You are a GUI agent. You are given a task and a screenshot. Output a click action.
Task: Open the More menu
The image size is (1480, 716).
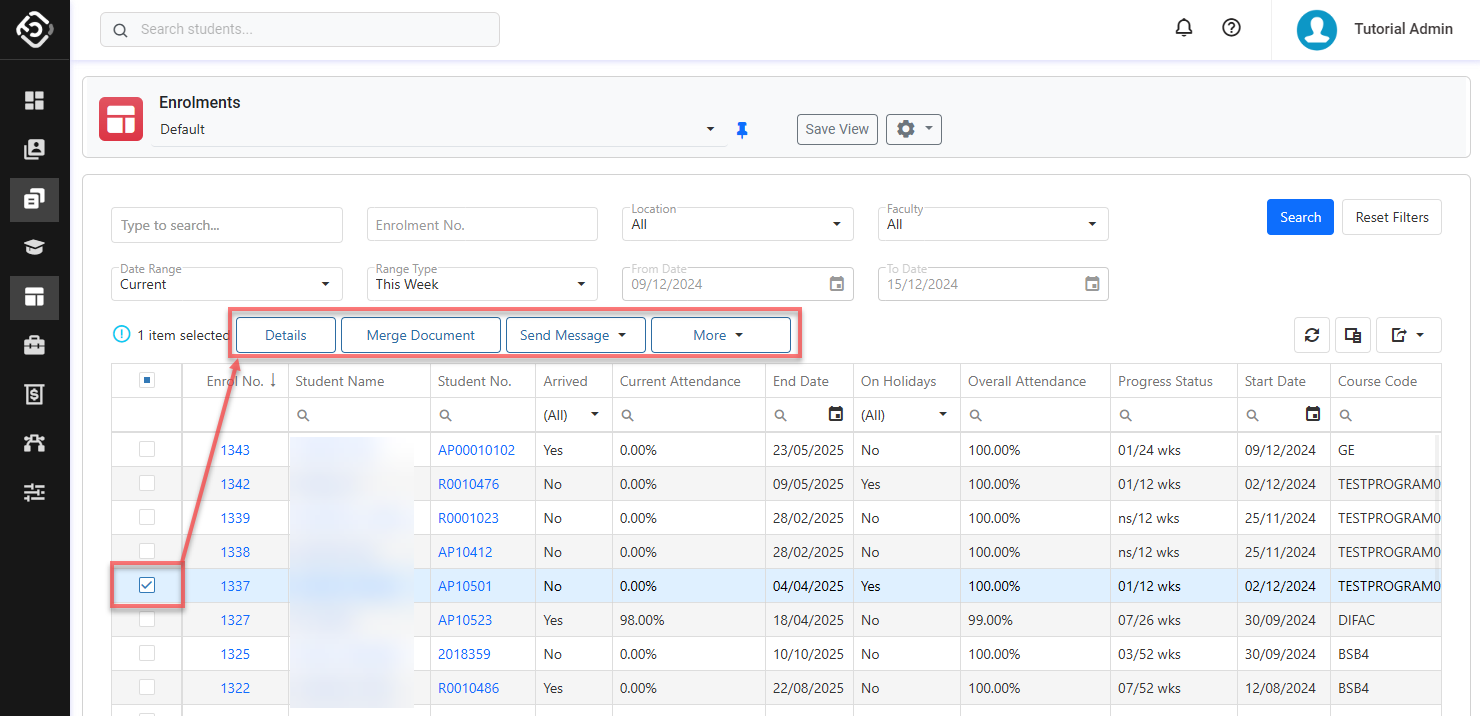point(720,336)
